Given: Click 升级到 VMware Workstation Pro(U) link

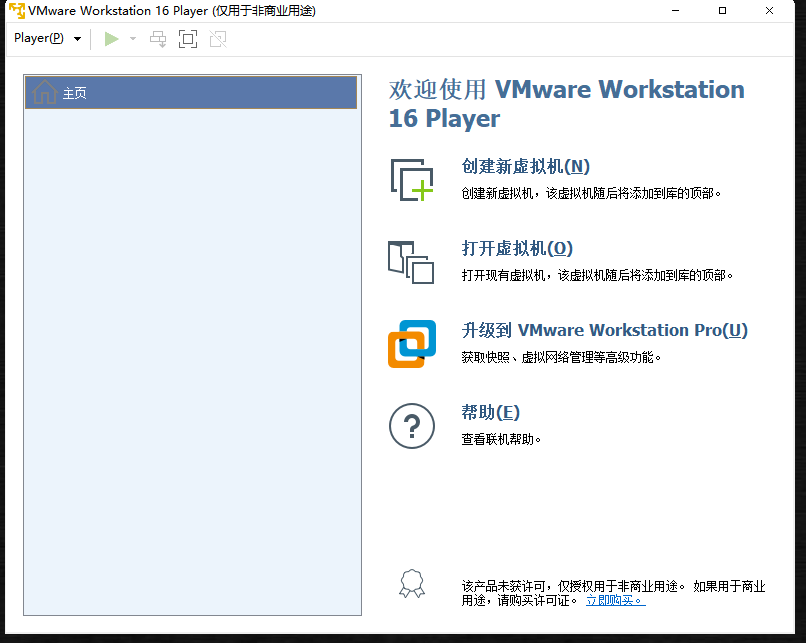Looking at the screenshot, I should tap(604, 330).
